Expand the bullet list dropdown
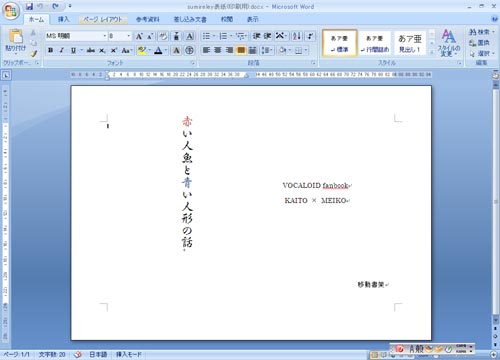Viewport: 500px width, 360px height. (x=214, y=36)
